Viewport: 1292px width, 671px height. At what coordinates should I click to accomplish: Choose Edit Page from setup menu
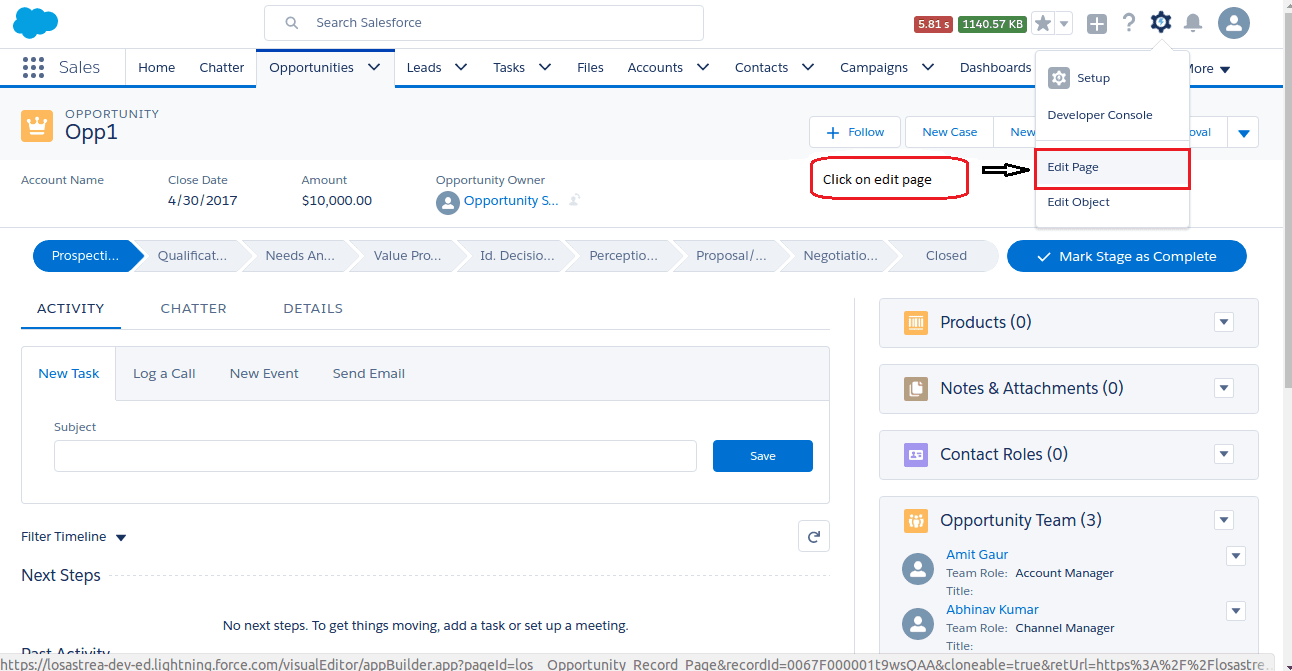[1112, 168]
